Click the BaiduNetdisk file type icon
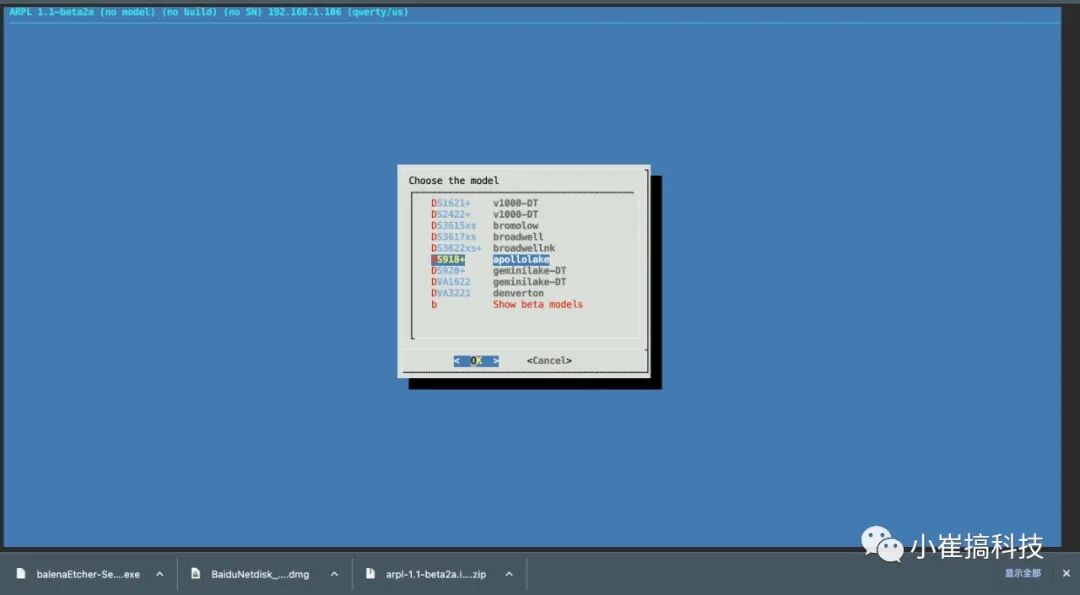1080x595 pixels. pos(196,574)
